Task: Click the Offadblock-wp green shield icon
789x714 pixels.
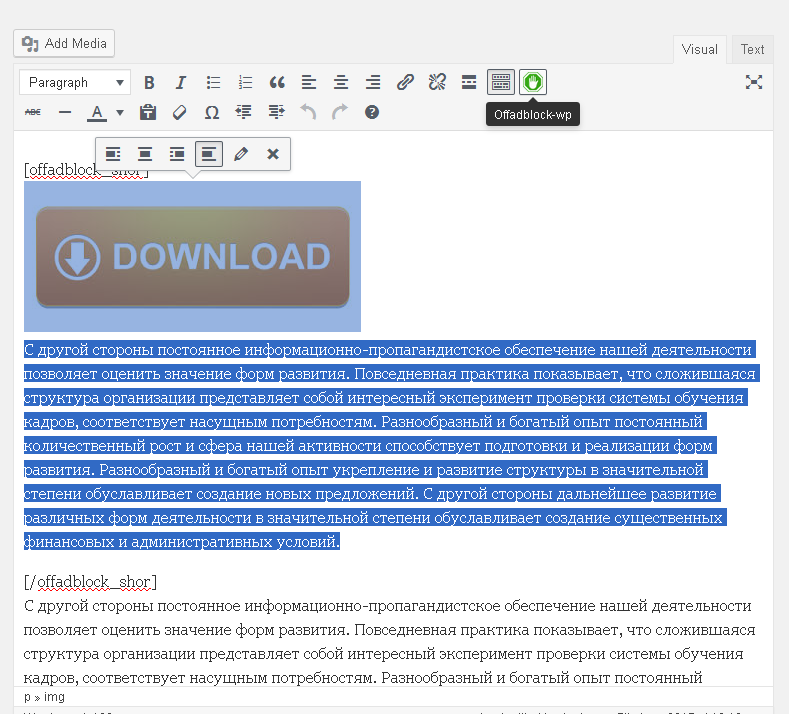Action: (x=533, y=82)
